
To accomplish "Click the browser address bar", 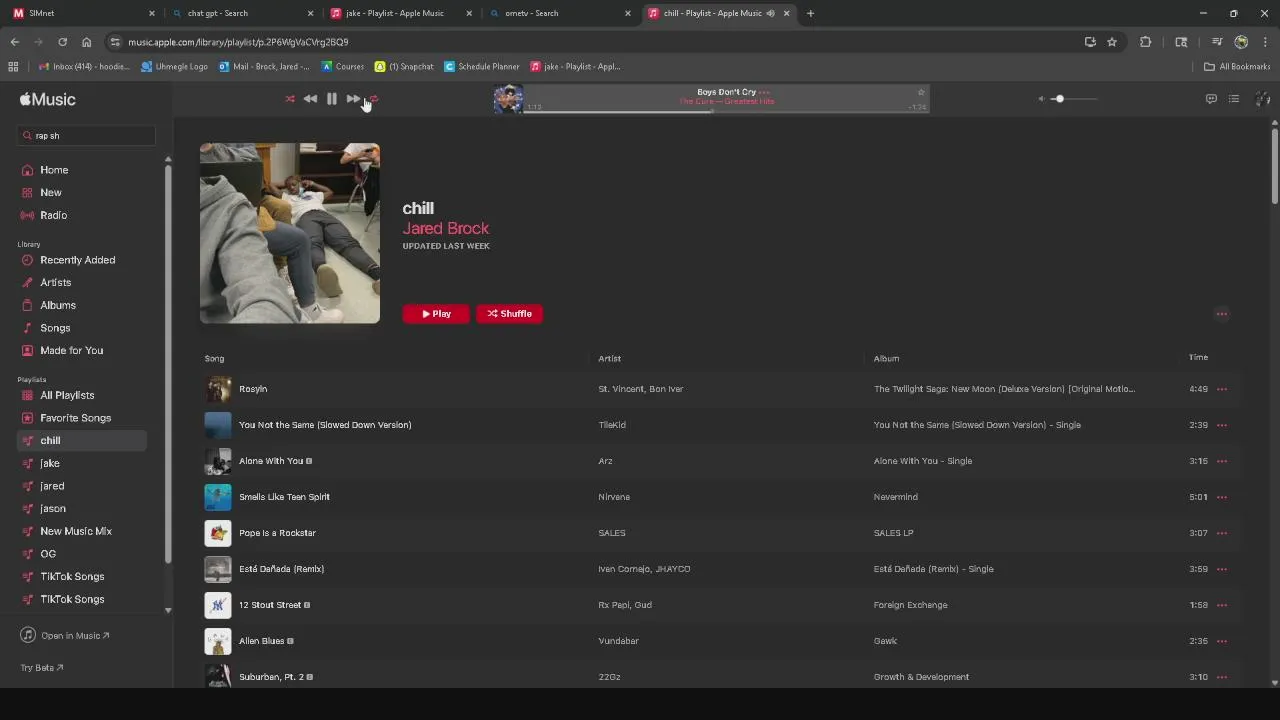I will (590, 42).
